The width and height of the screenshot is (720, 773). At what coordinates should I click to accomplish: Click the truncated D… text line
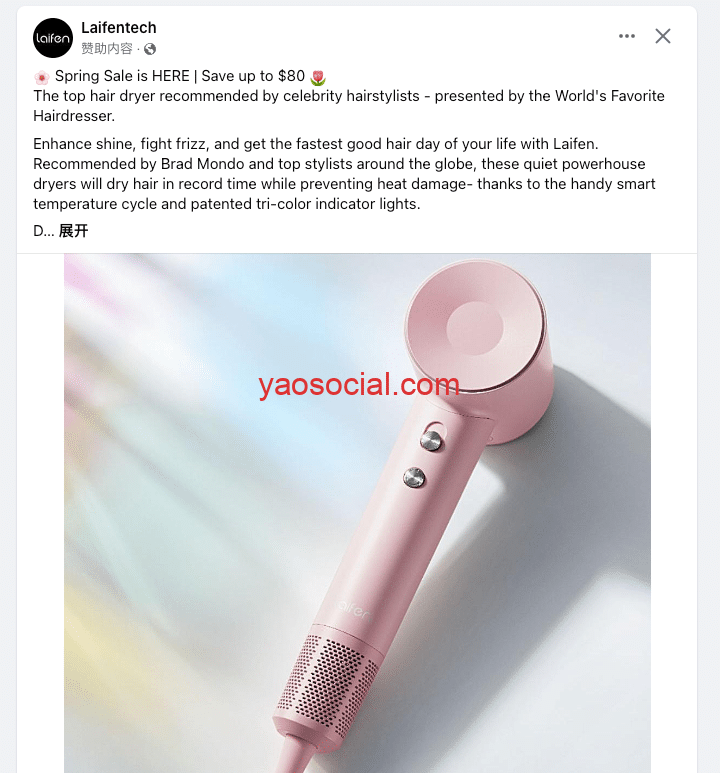(42, 231)
